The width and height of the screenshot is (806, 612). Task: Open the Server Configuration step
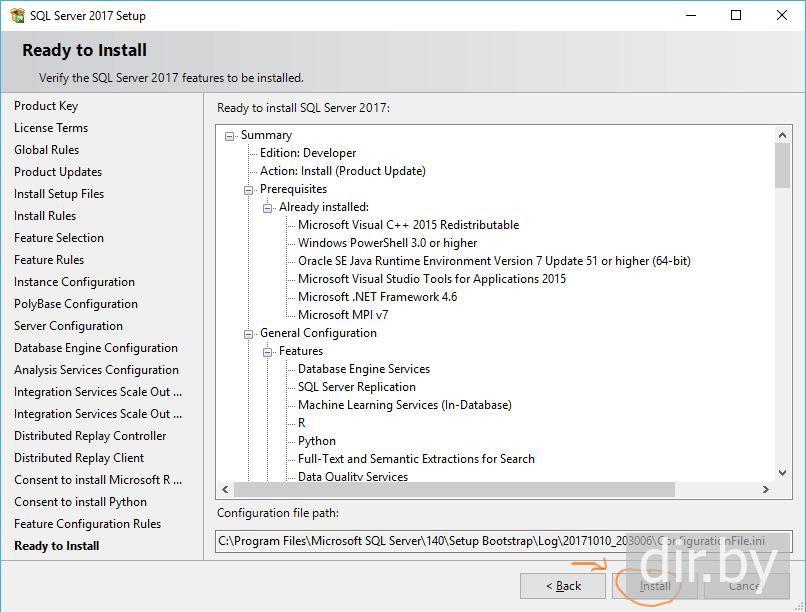tap(68, 326)
